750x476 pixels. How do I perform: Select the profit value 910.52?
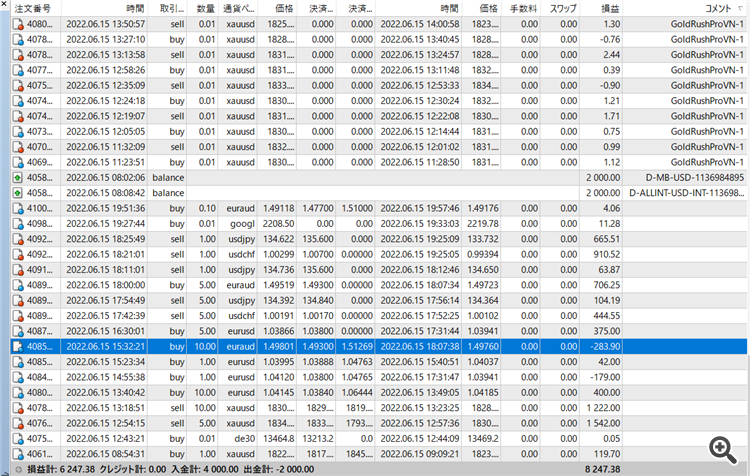[x=607, y=255]
